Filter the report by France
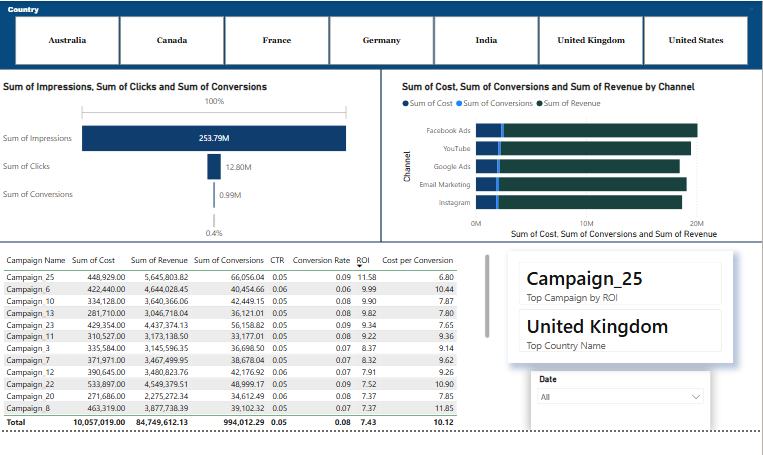The width and height of the screenshot is (763, 455). [276, 40]
